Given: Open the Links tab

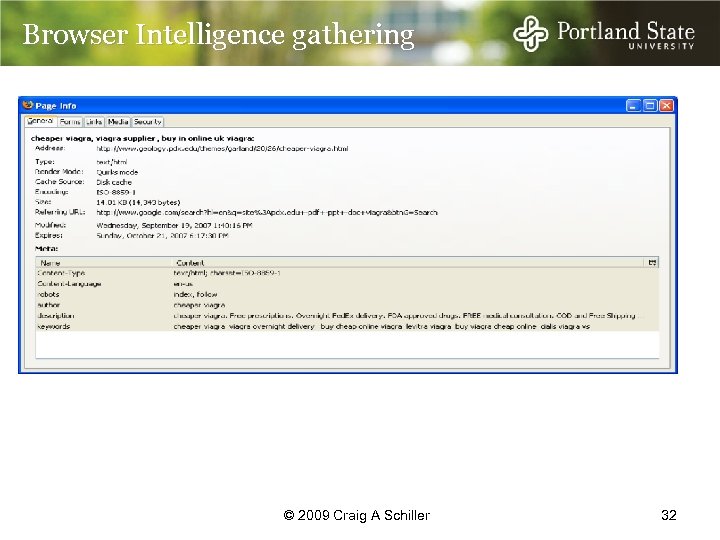Looking at the screenshot, I should tap(94, 122).
